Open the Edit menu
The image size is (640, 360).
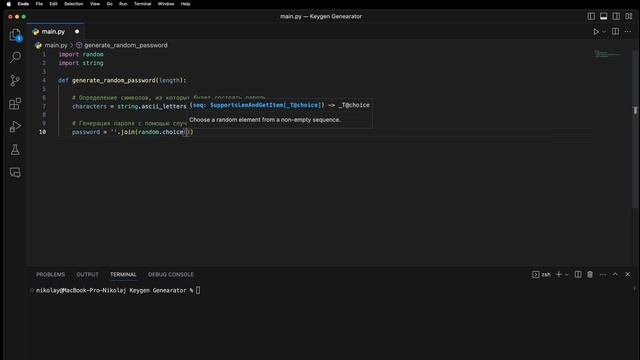pyautogui.click(x=53, y=4)
